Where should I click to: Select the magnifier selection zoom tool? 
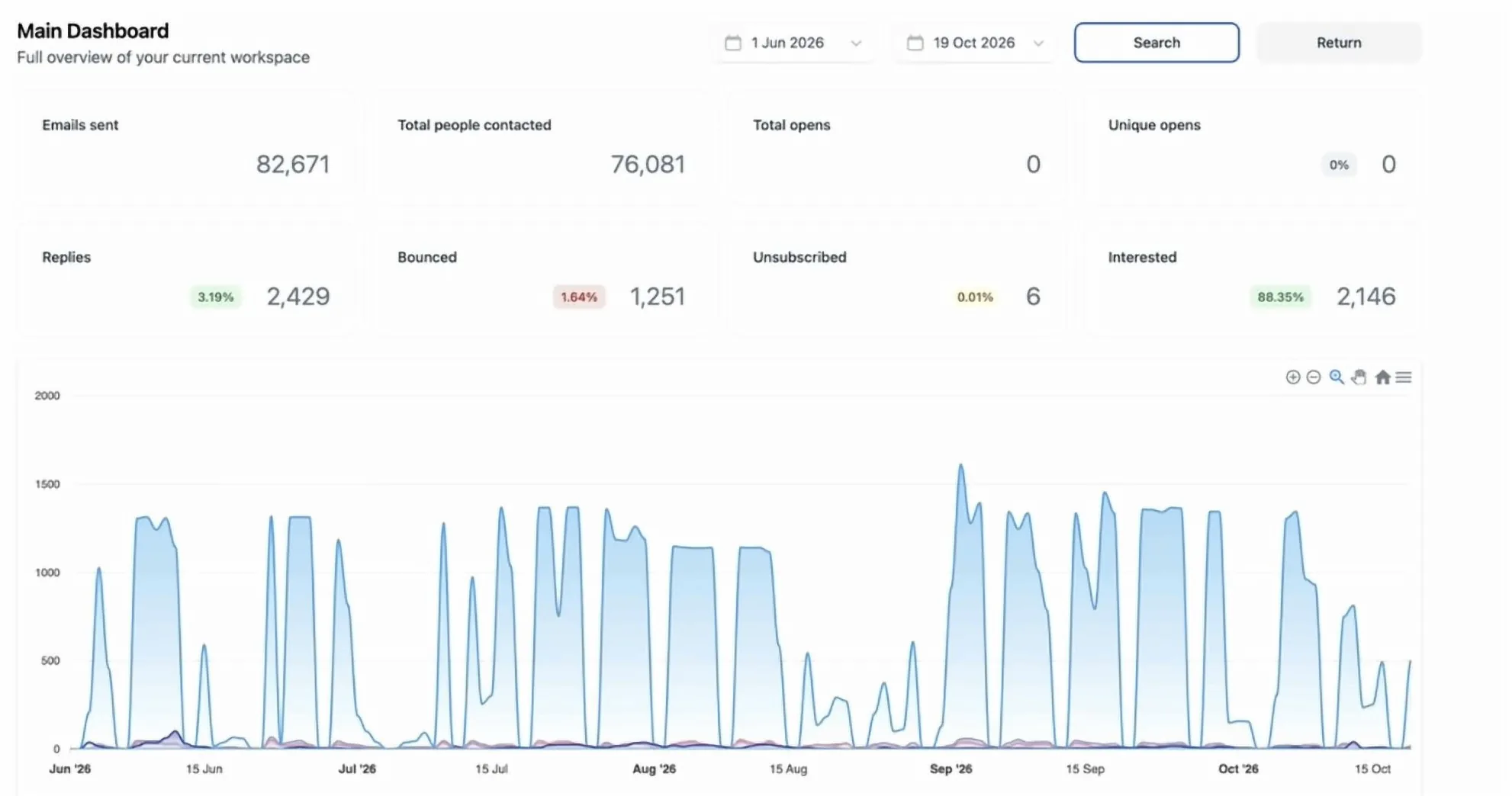point(1336,377)
